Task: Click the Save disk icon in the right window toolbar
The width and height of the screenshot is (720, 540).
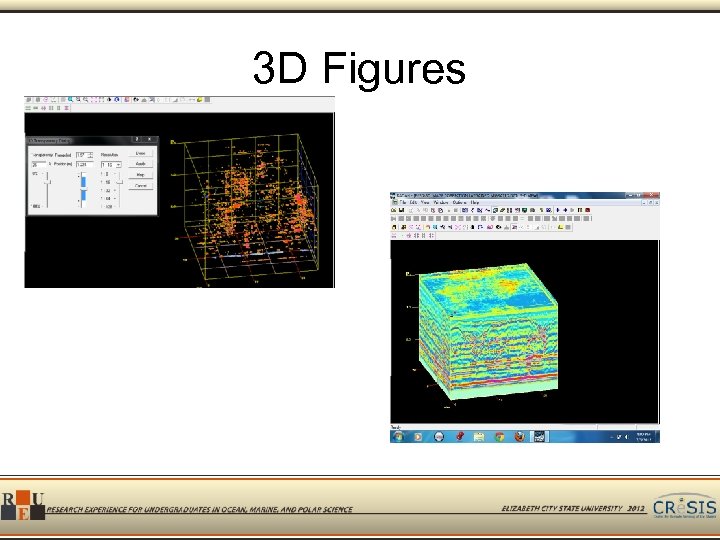Action: [x=401, y=210]
